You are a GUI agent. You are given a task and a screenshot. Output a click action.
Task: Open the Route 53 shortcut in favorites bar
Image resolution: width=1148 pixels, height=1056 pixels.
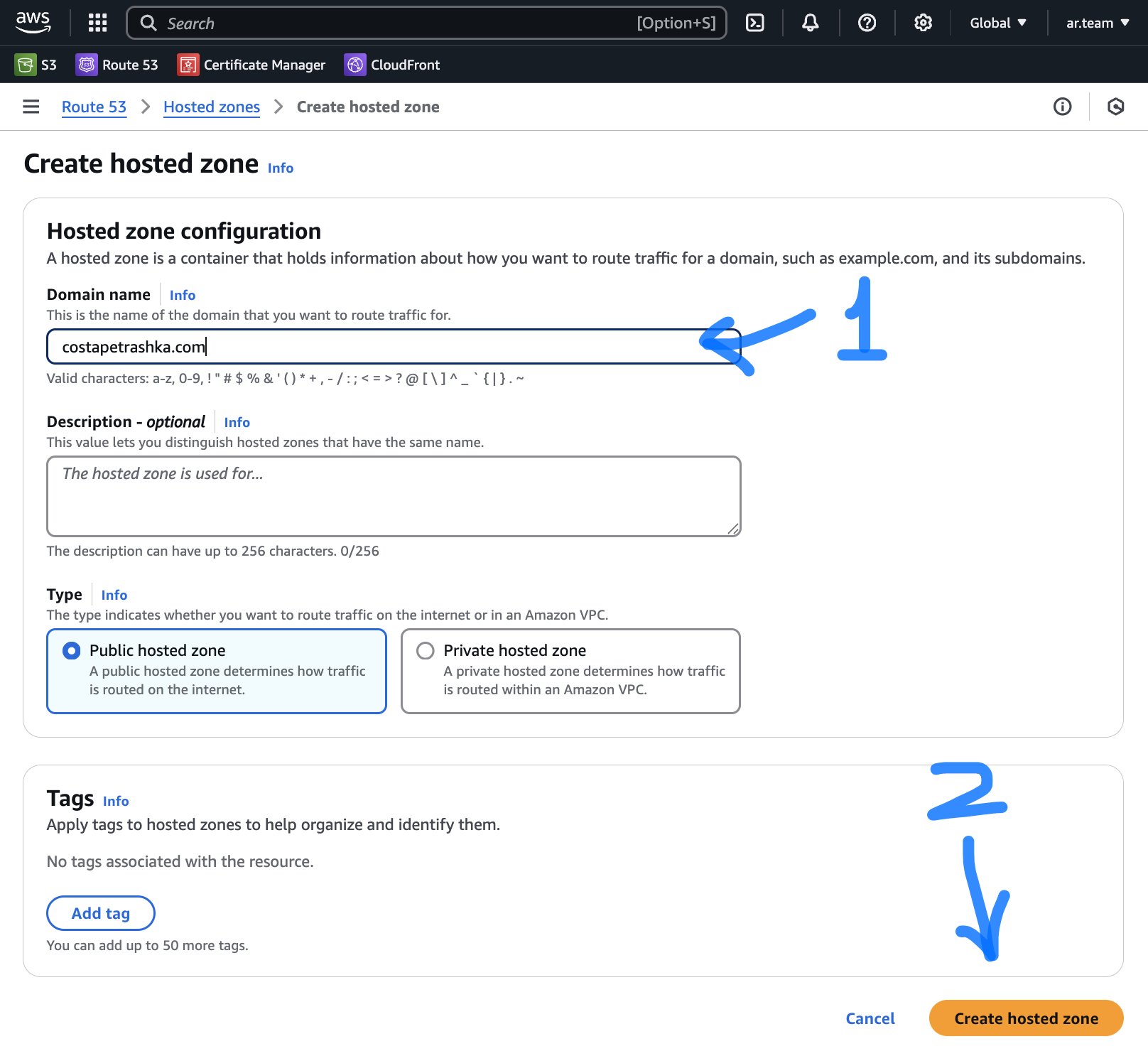tap(117, 65)
